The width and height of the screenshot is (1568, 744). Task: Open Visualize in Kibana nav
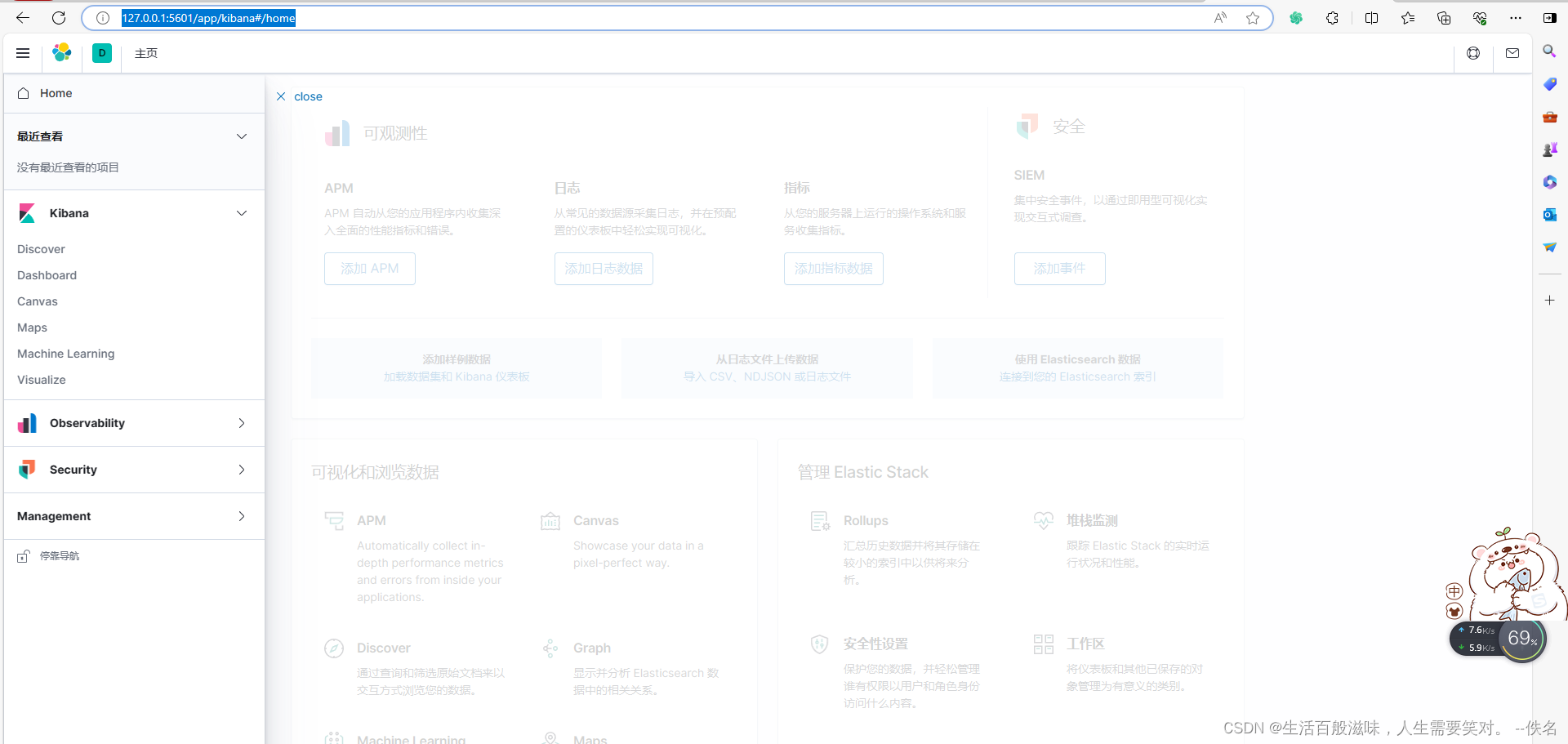[42, 380]
